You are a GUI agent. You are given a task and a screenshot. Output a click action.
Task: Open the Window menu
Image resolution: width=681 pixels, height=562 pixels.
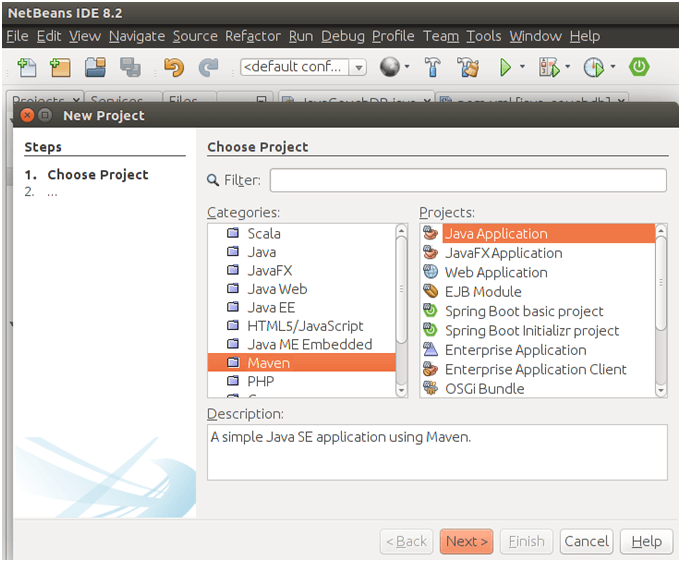click(x=536, y=36)
